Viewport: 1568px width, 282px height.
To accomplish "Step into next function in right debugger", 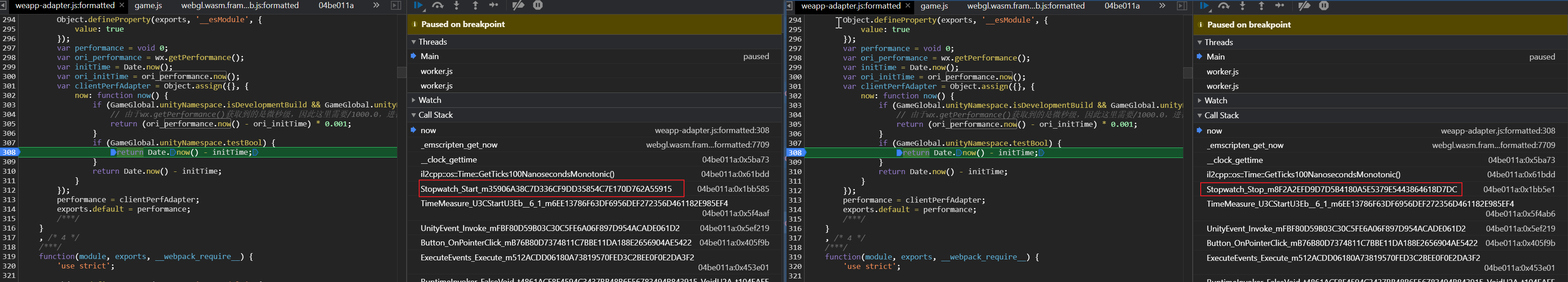I will [1242, 6].
